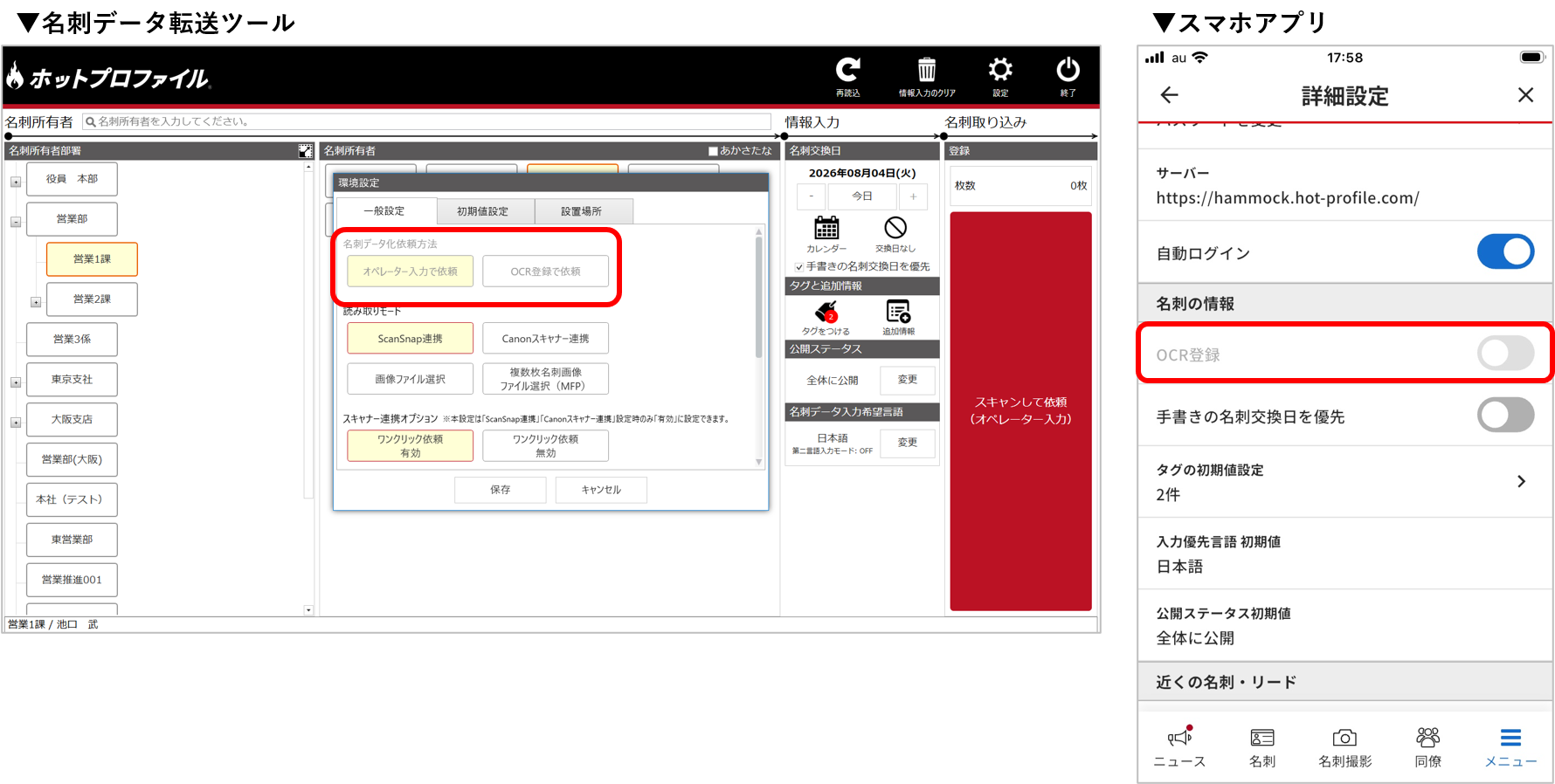Viewport: 1555px width, 784px height.
Task: Click the 情報入力のクリア trash icon
Action: [927, 70]
